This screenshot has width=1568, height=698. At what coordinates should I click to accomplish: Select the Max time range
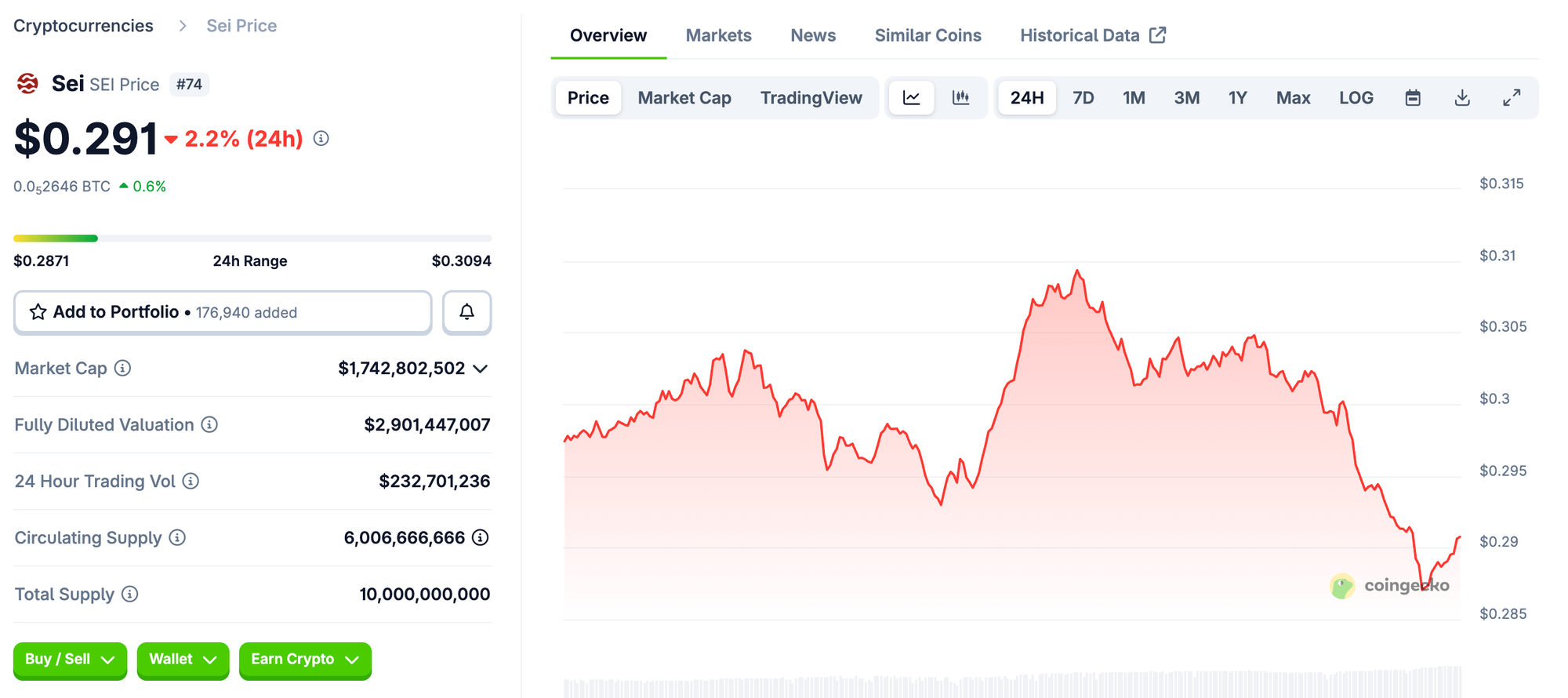[x=1293, y=98]
